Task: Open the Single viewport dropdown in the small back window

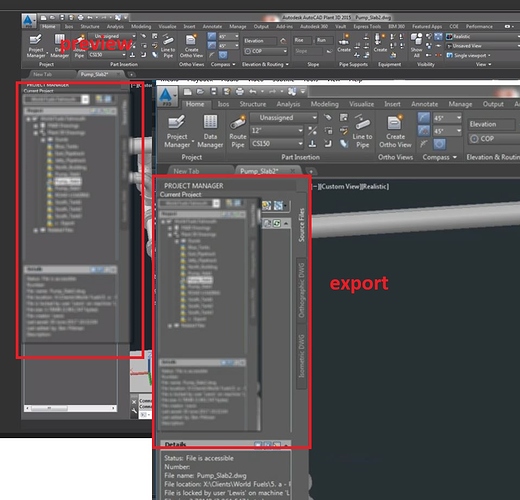Action: click(x=469, y=55)
